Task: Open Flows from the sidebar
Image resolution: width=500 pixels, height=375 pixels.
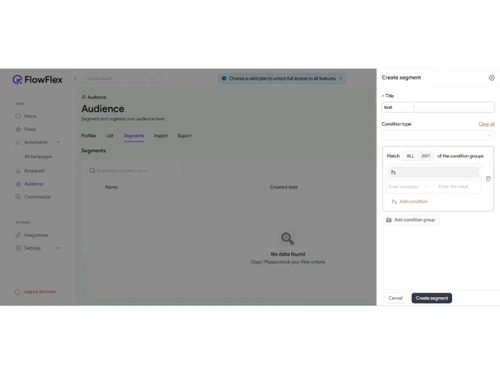Action: tap(30, 129)
